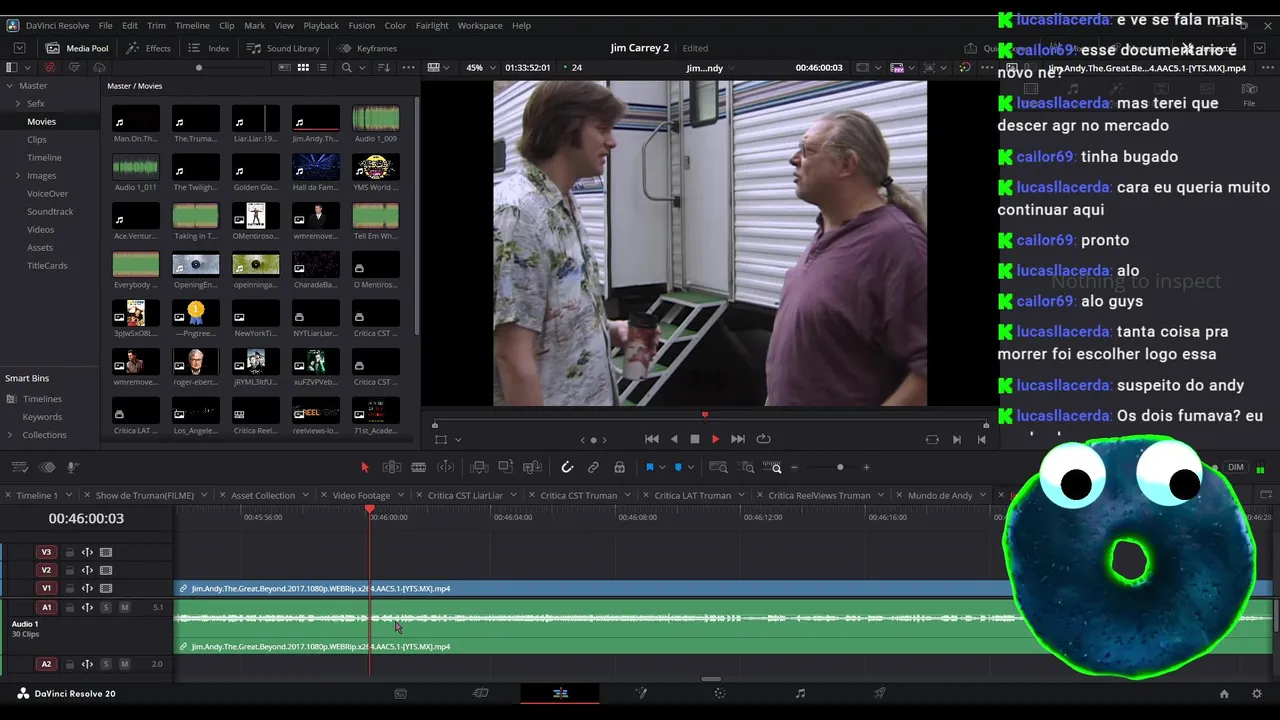Open the Index panel
This screenshot has width=1280, height=720.
209,48
